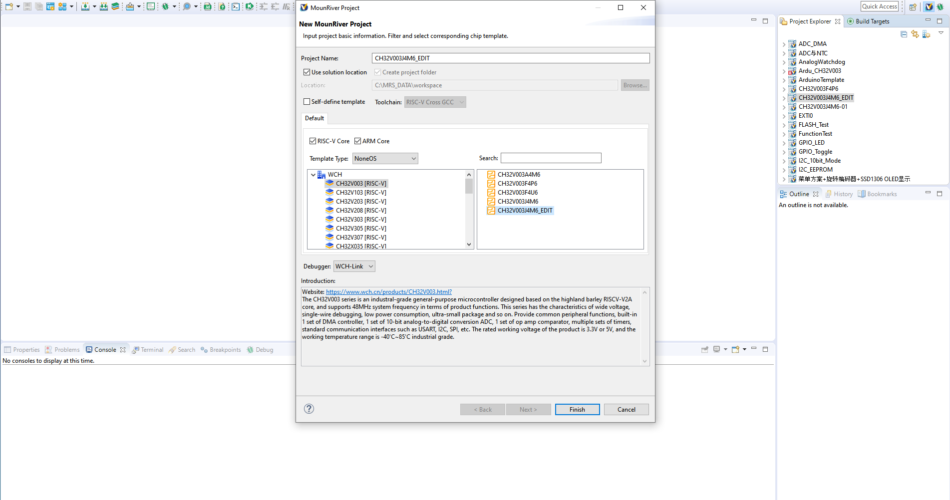The width and height of the screenshot is (950, 500).
Task: Select the CH32V003F4U6 chip template
Action: point(517,192)
